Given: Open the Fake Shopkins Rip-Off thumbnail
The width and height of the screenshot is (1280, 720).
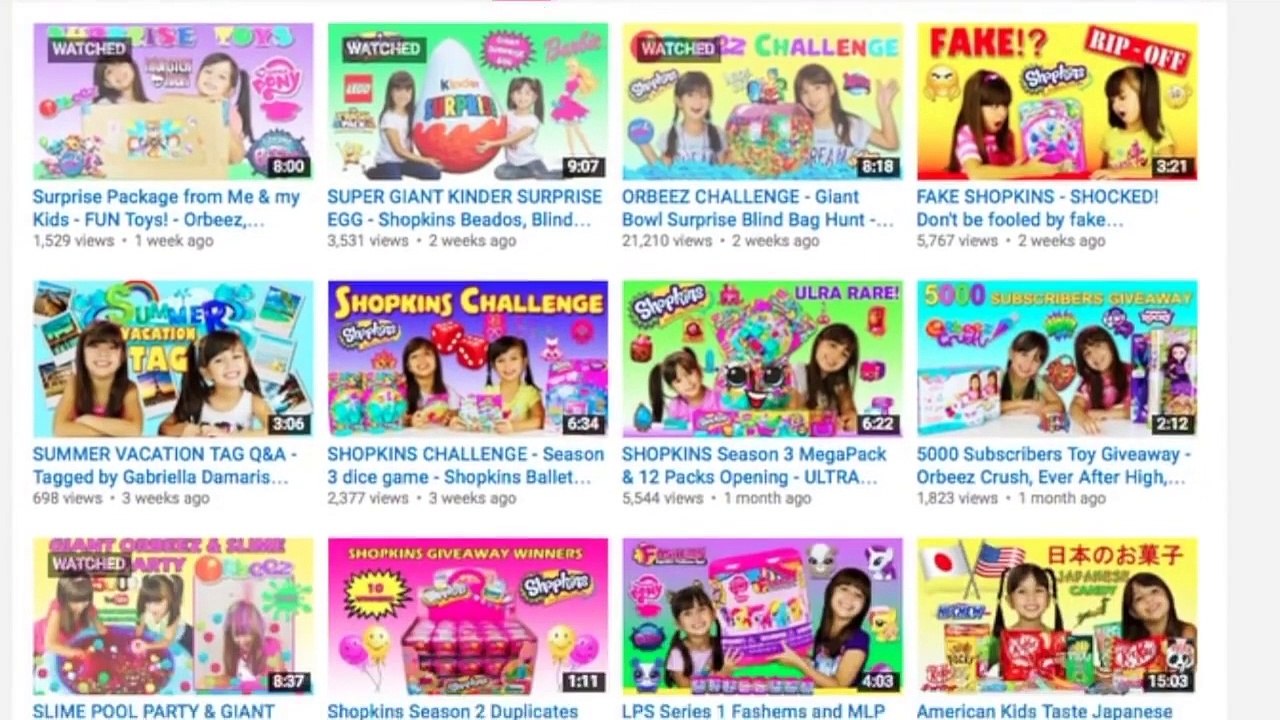Looking at the screenshot, I should pos(1057,102).
